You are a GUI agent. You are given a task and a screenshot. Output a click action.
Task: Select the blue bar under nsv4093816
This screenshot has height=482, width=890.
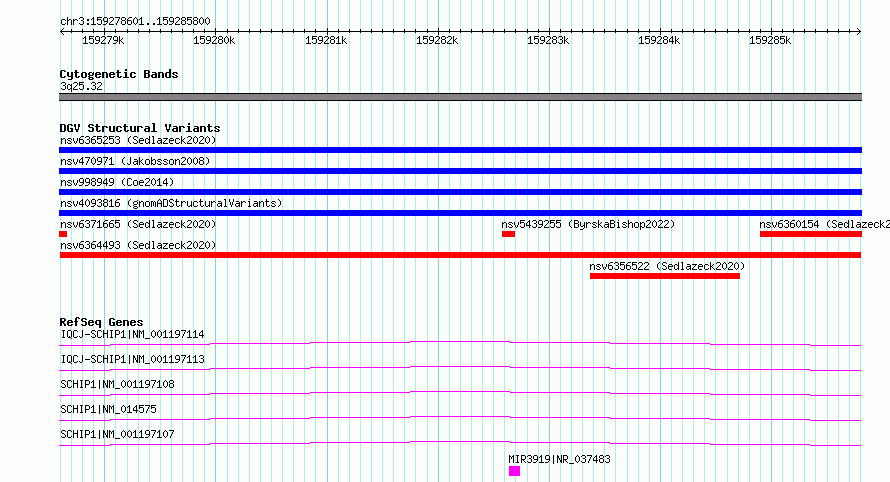(460, 213)
